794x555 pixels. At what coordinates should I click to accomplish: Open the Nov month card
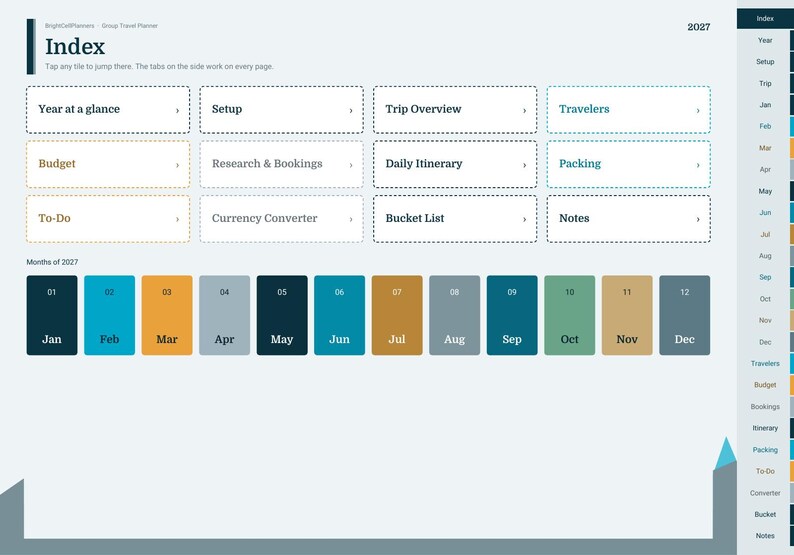(627, 315)
